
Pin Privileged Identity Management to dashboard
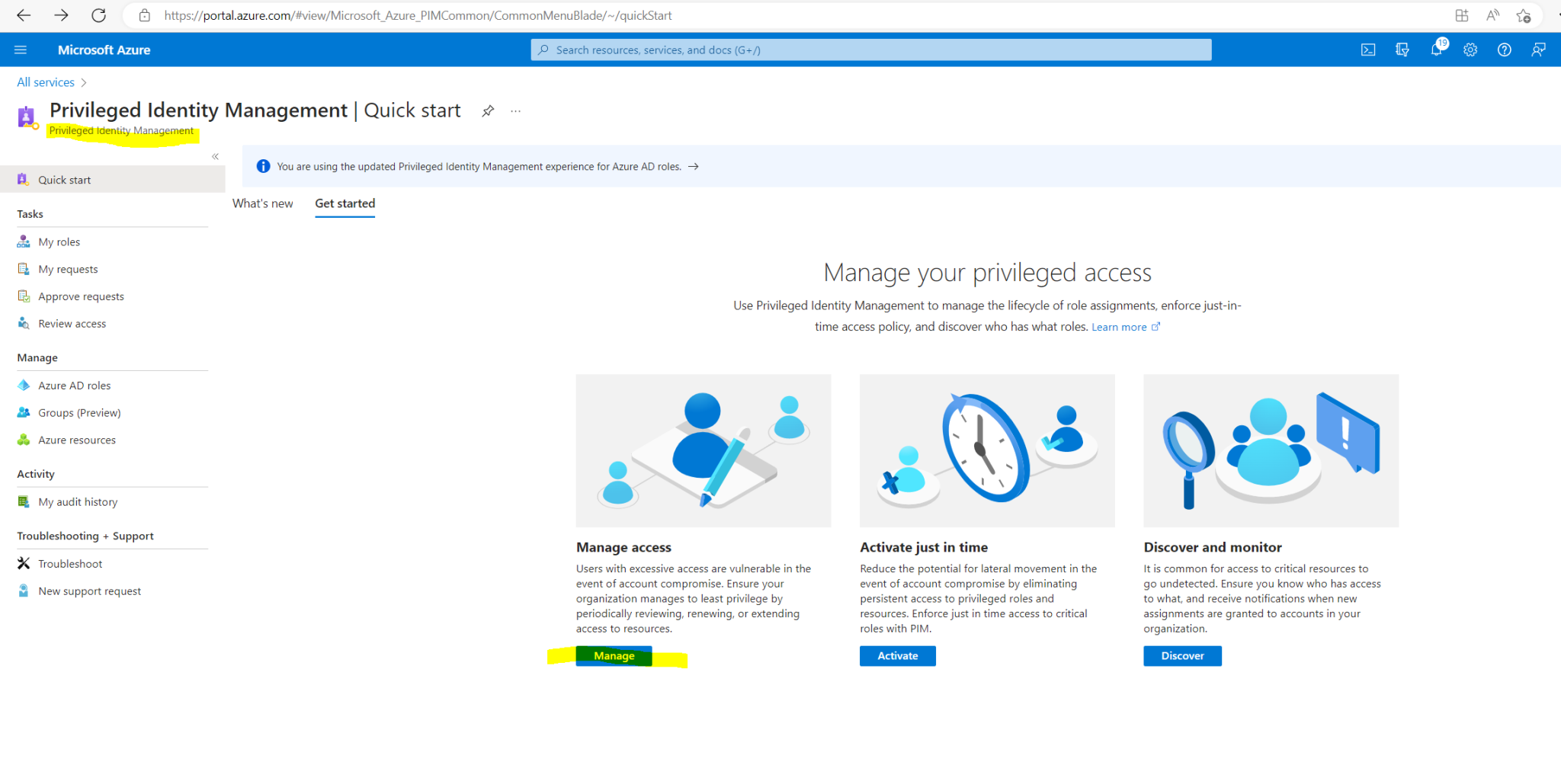[x=487, y=110]
